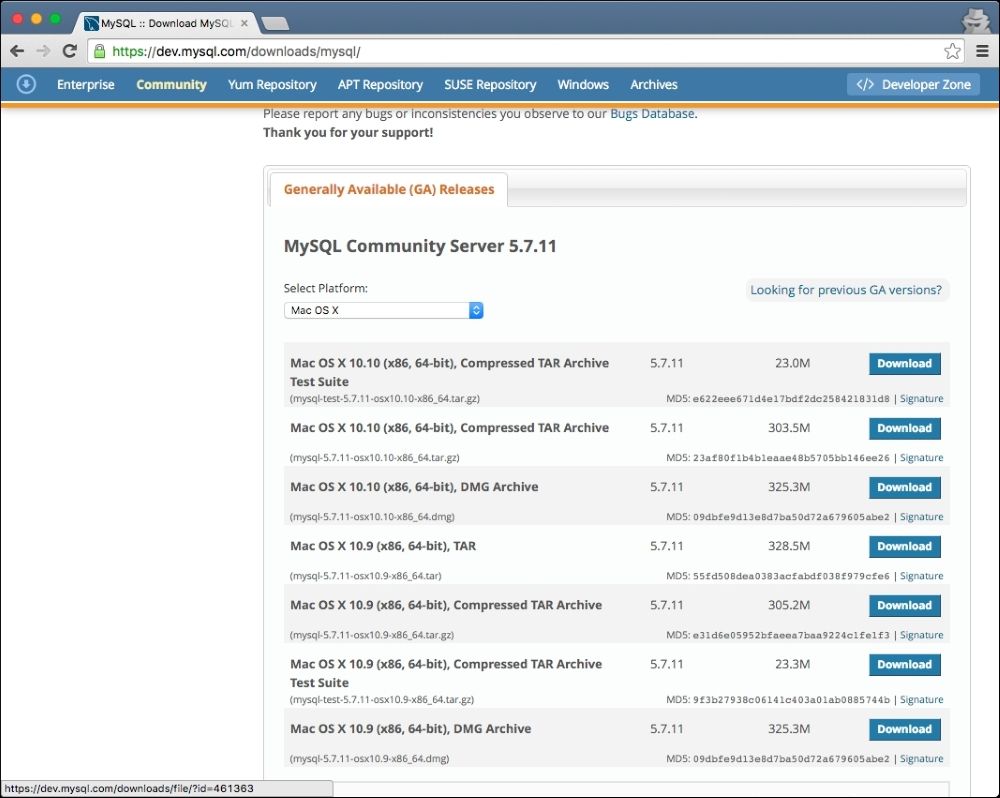Open the Developer Zone menu

[x=914, y=85]
